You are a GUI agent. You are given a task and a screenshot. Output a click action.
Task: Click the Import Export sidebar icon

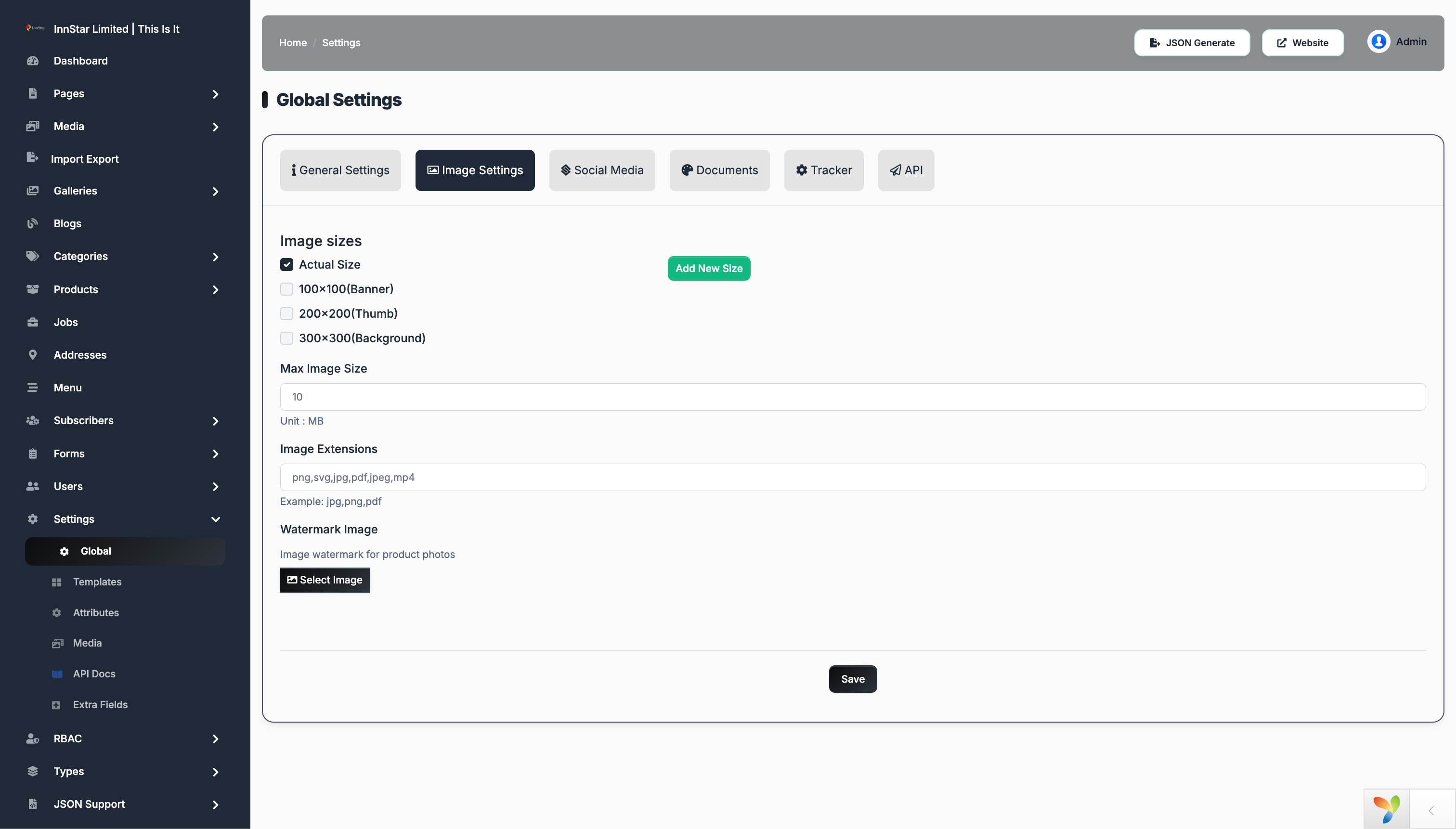(x=32, y=158)
